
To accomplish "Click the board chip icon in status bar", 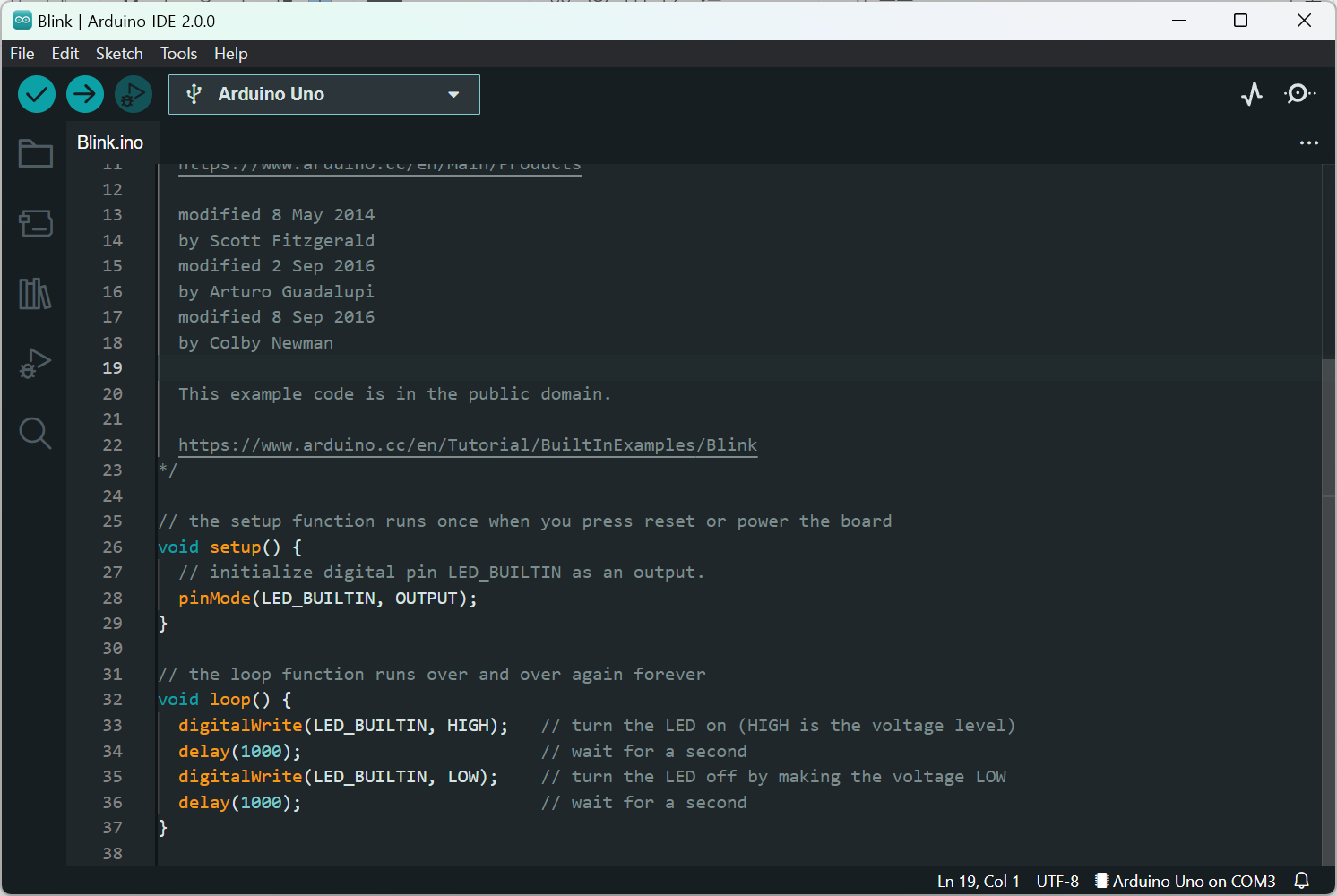I will point(1102,881).
